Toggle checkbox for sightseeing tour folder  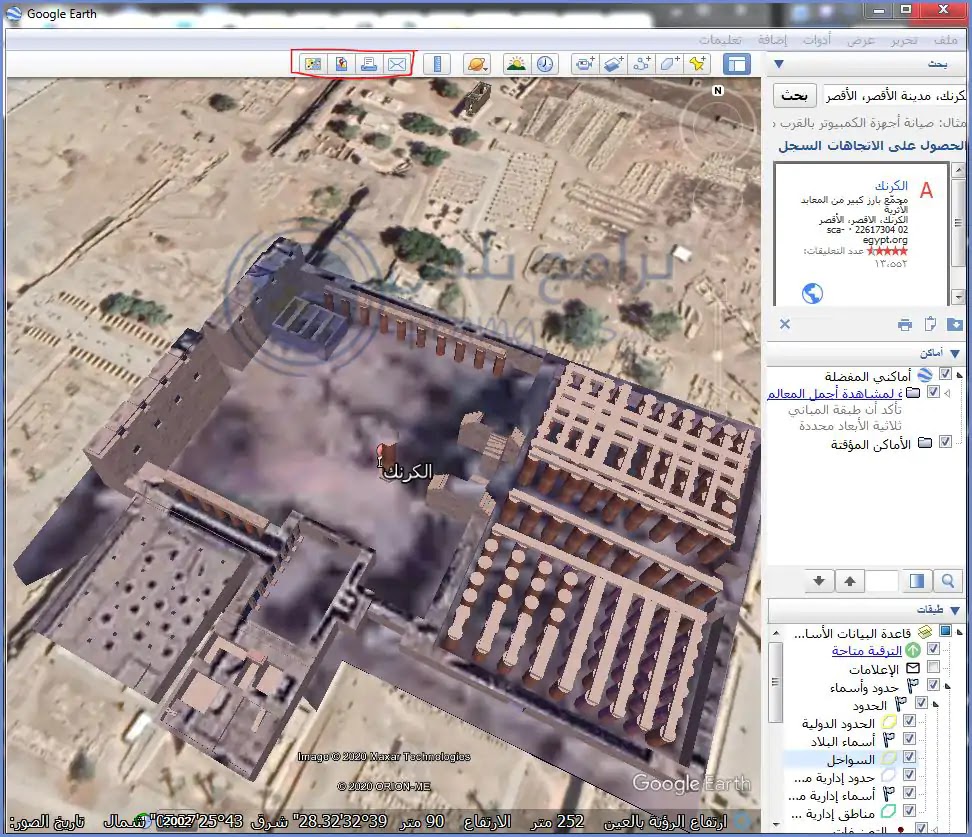click(933, 392)
